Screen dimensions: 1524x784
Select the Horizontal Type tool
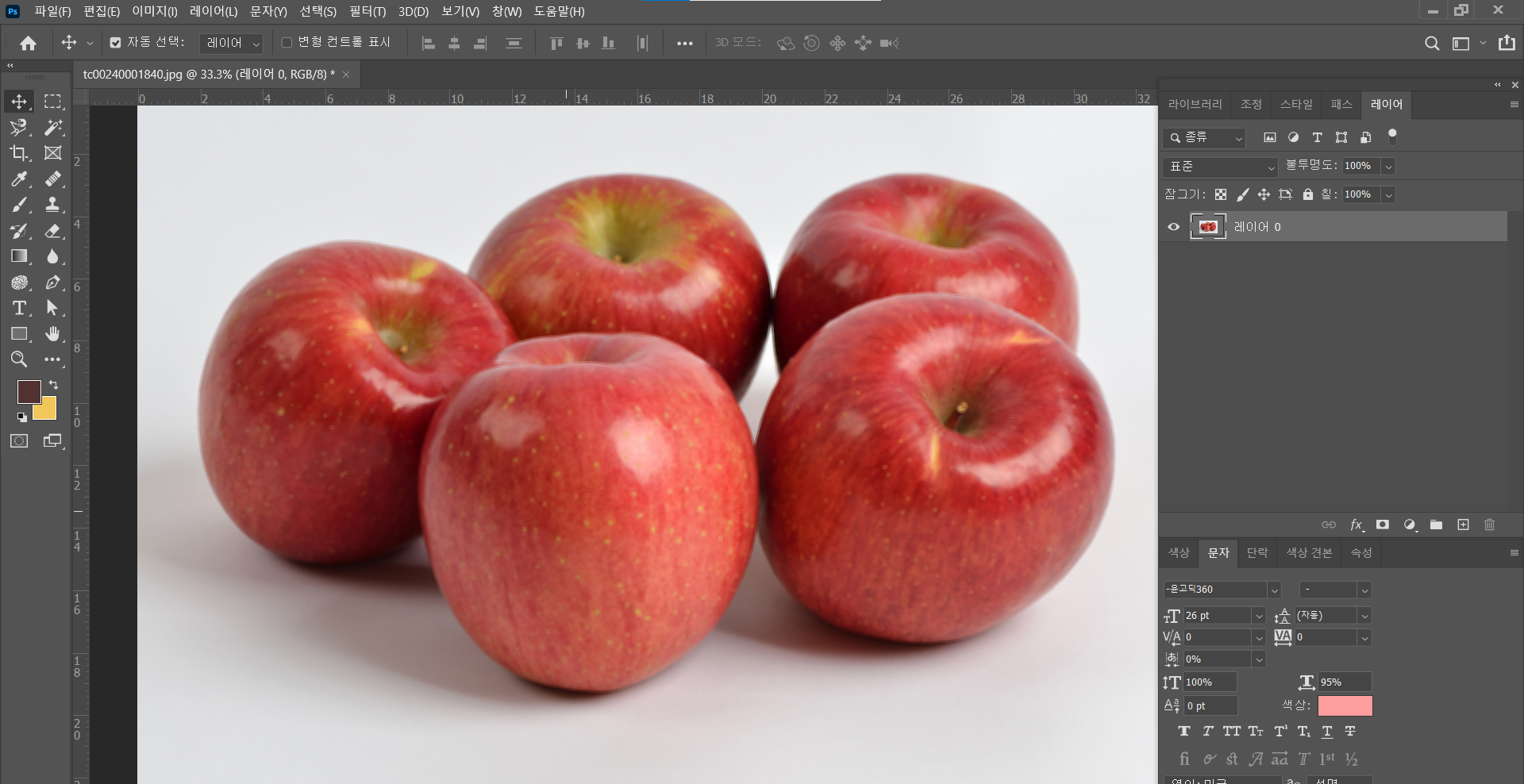(x=19, y=308)
